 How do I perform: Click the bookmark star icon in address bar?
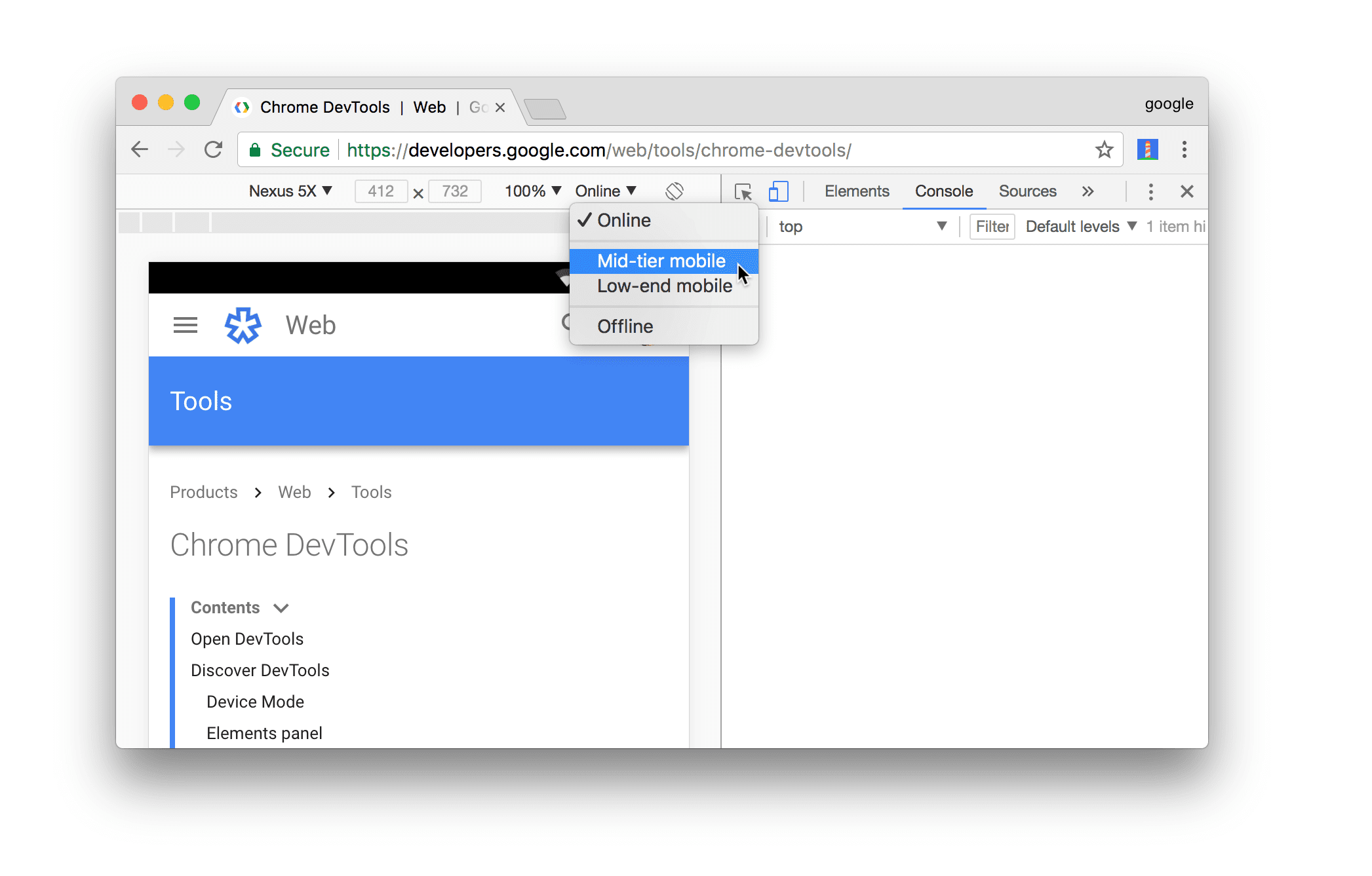point(1104,150)
